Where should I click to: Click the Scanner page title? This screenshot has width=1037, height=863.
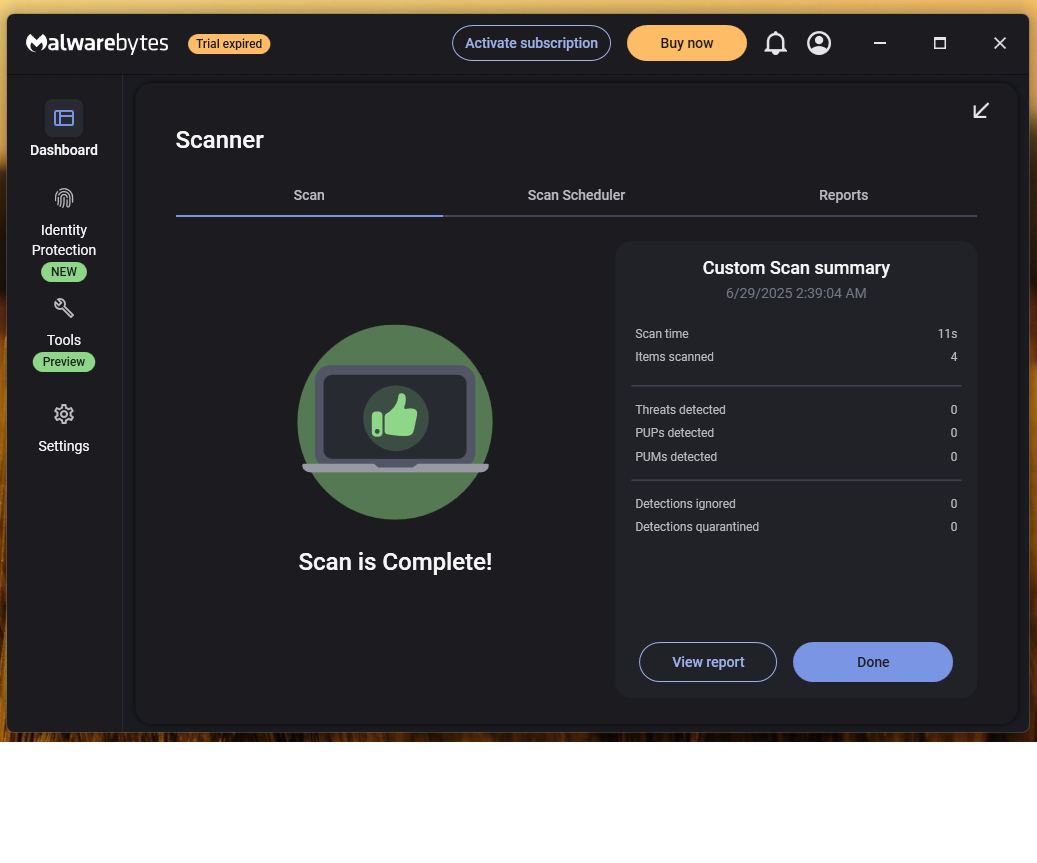click(220, 140)
